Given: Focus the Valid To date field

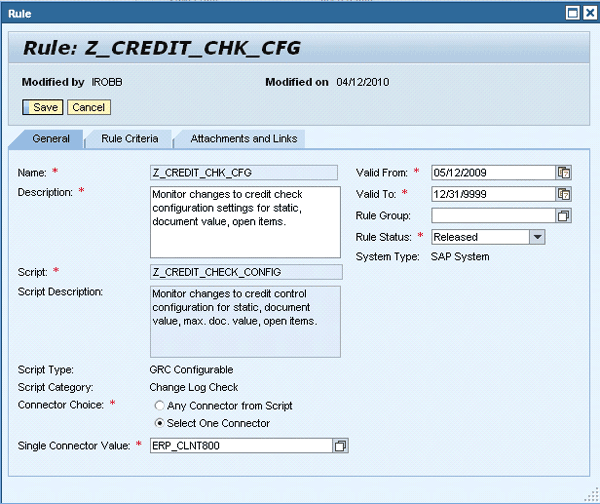Looking at the screenshot, I should (492, 194).
